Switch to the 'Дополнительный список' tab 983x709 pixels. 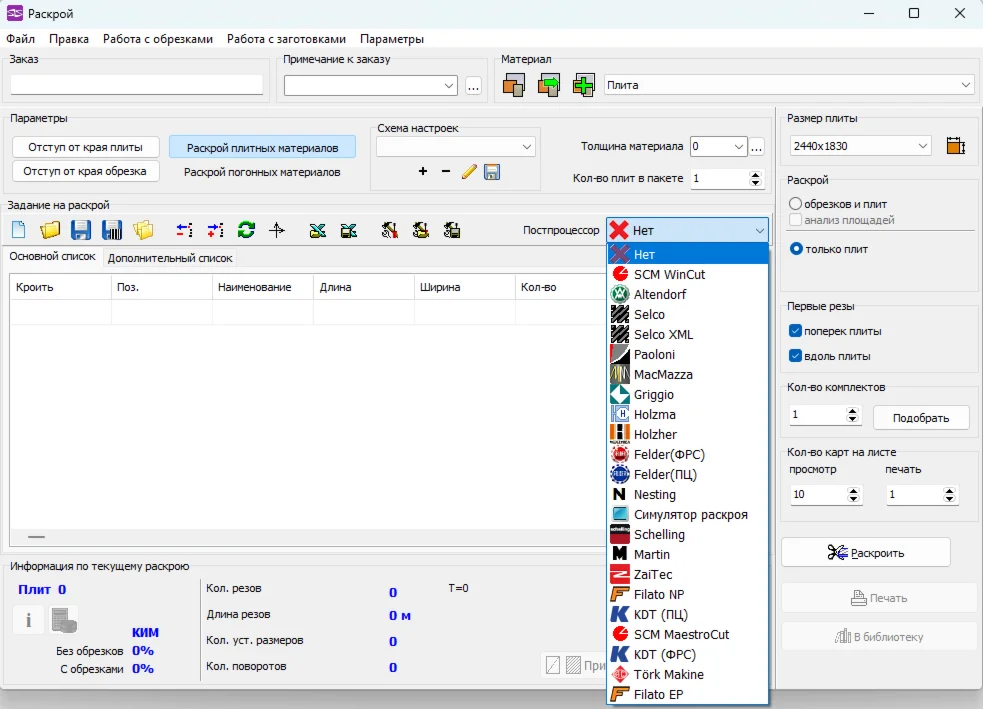click(170, 258)
